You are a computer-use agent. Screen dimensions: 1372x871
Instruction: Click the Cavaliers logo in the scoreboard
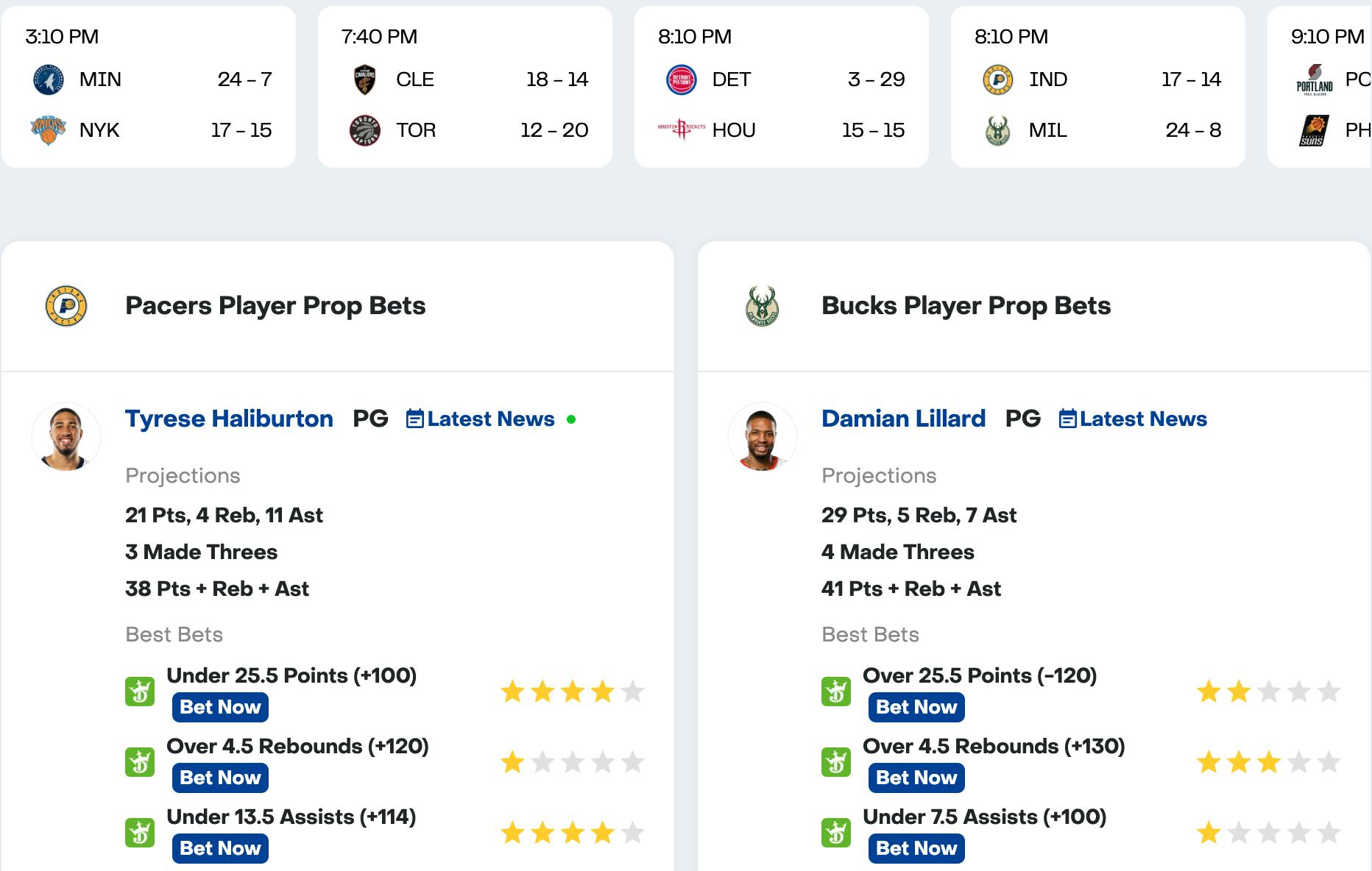click(365, 79)
